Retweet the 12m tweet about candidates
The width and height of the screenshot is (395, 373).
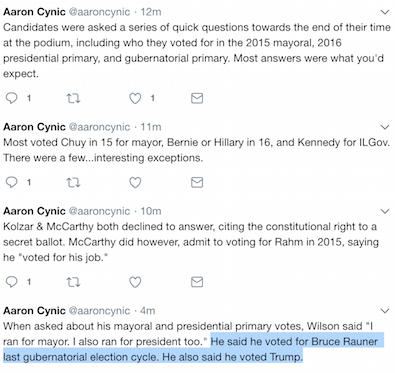coord(73,98)
